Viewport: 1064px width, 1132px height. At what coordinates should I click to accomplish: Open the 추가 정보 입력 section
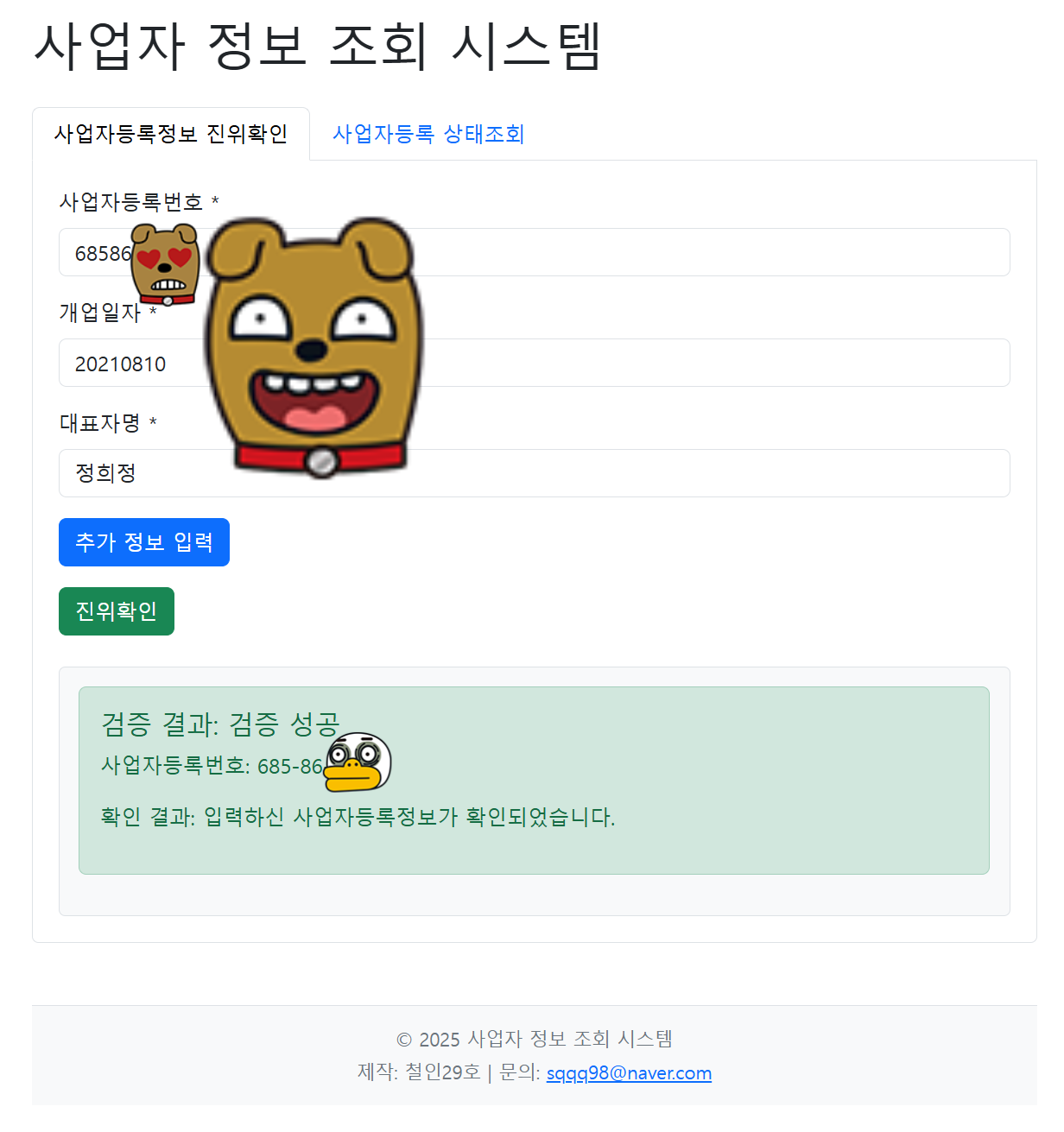(x=144, y=542)
